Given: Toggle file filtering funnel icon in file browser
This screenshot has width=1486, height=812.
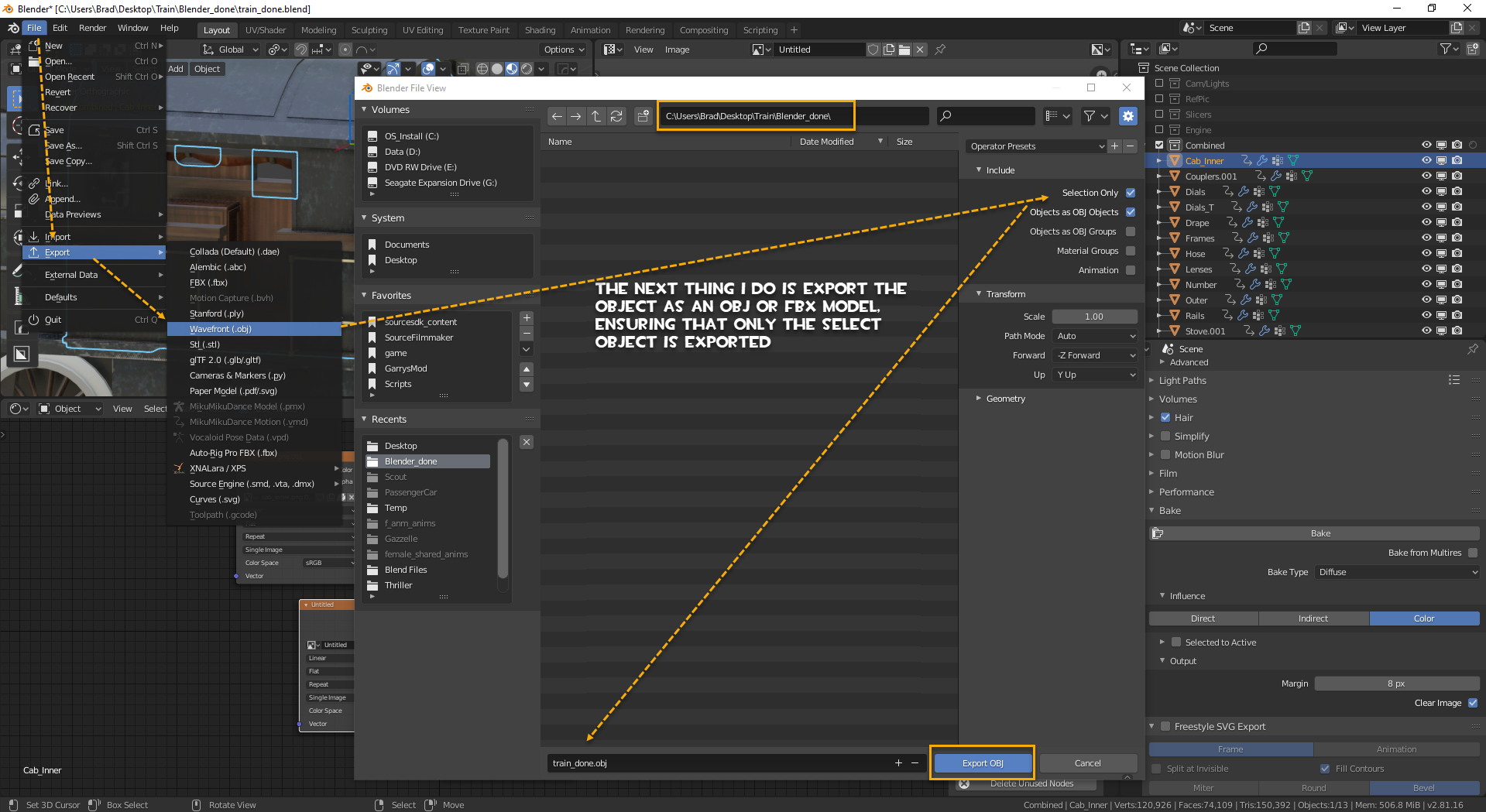Looking at the screenshot, I should pos(1090,116).
